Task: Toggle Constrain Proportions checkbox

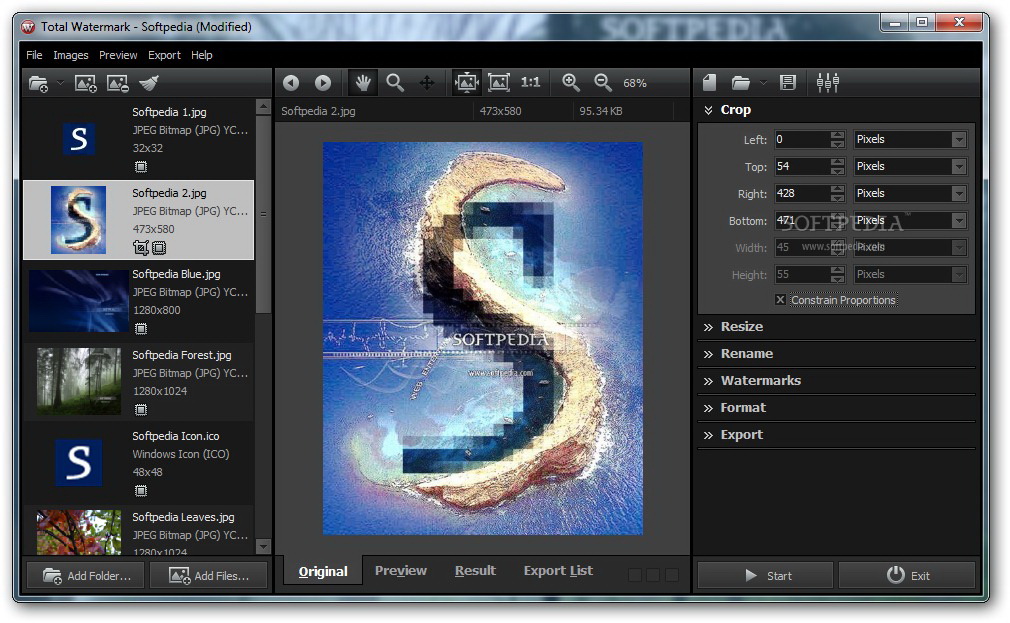Action: coord(780,300)
